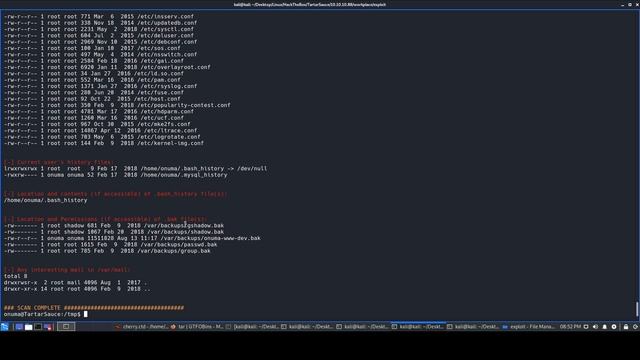Switch to cherry.ctd taskbar window

(142, 327)
